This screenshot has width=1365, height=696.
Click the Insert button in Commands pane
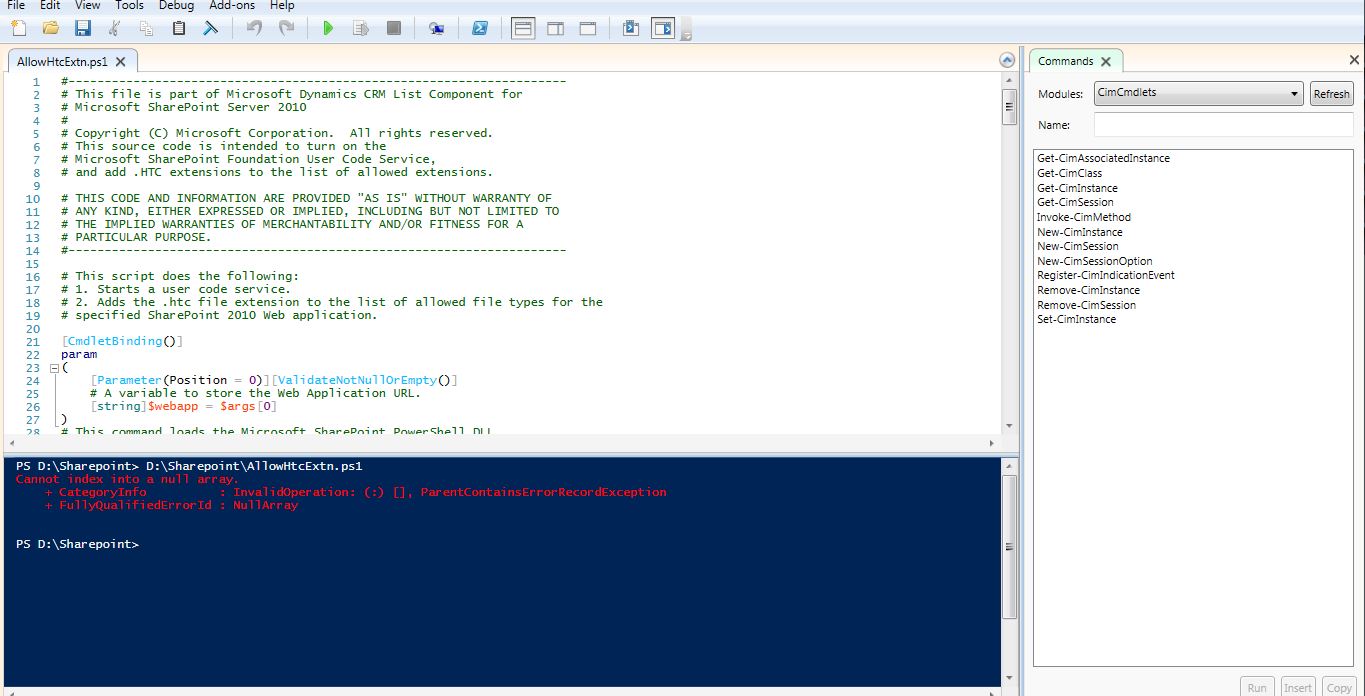click(x=1298, y=687)
